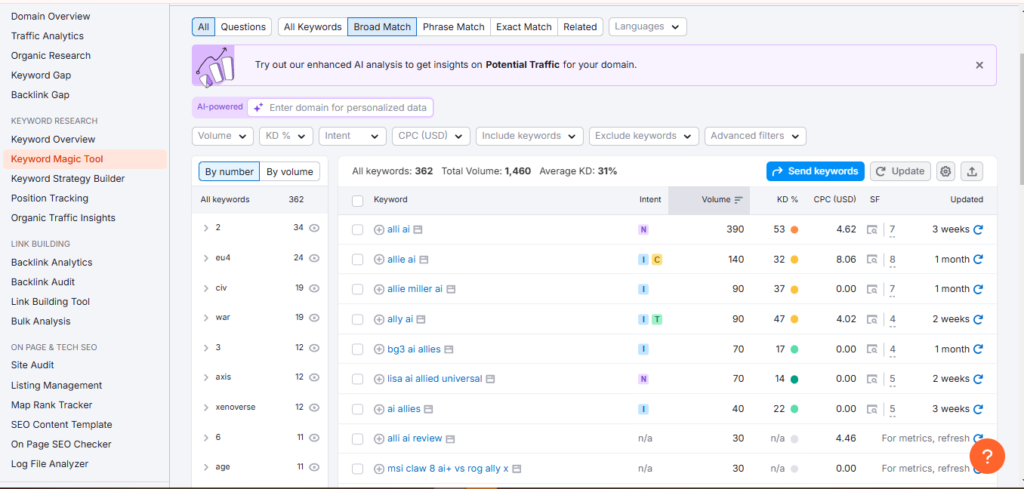
Task: Open SERP view icon next to 'alli ai'
Action: tap(418, 230)
